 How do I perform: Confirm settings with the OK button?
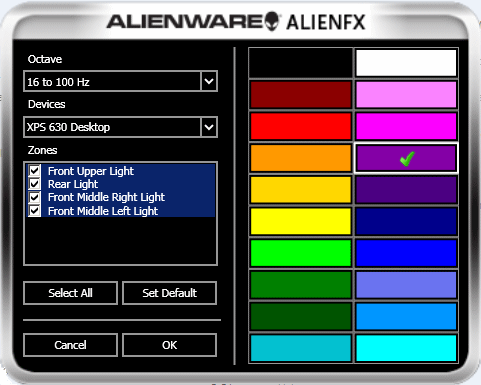169,345
